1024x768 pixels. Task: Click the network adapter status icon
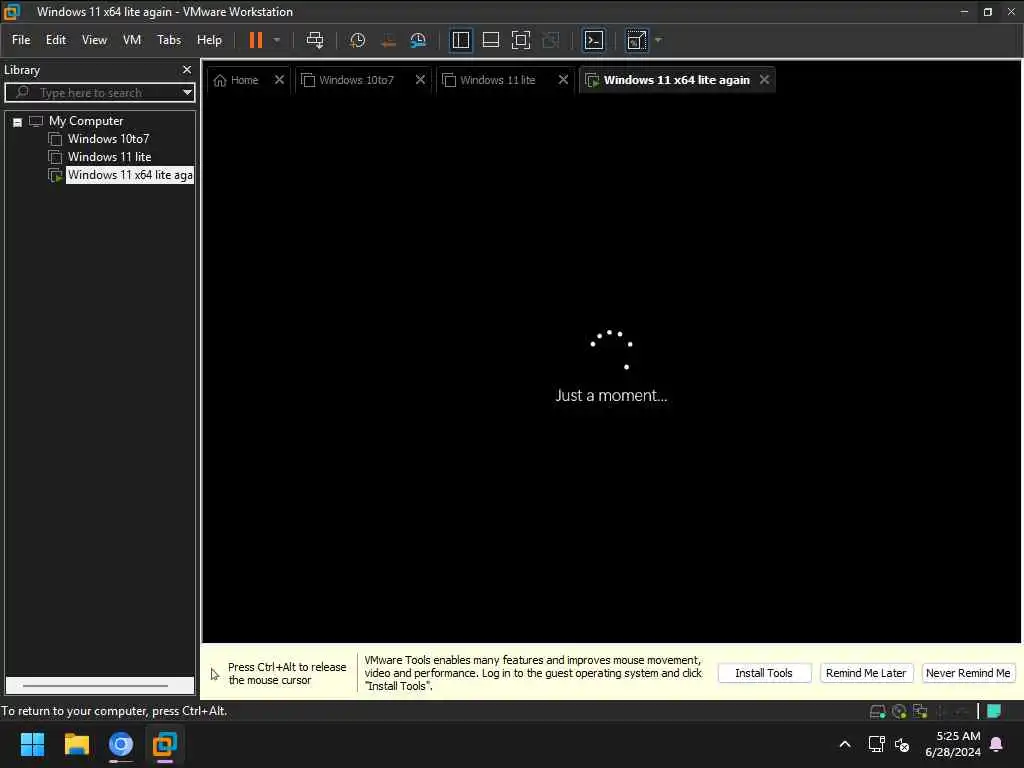click(x=920, y=711)
